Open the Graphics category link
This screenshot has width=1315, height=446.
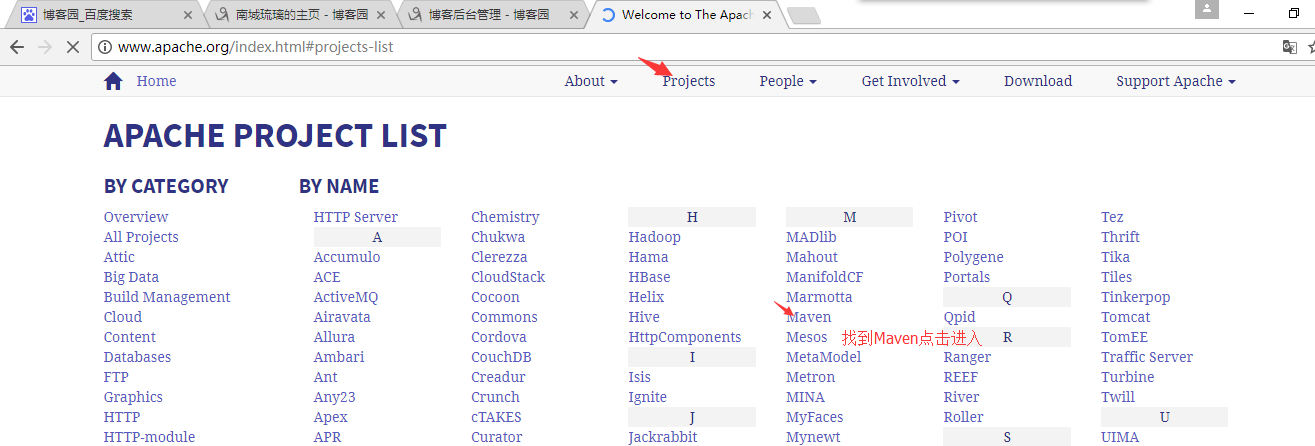133,397
